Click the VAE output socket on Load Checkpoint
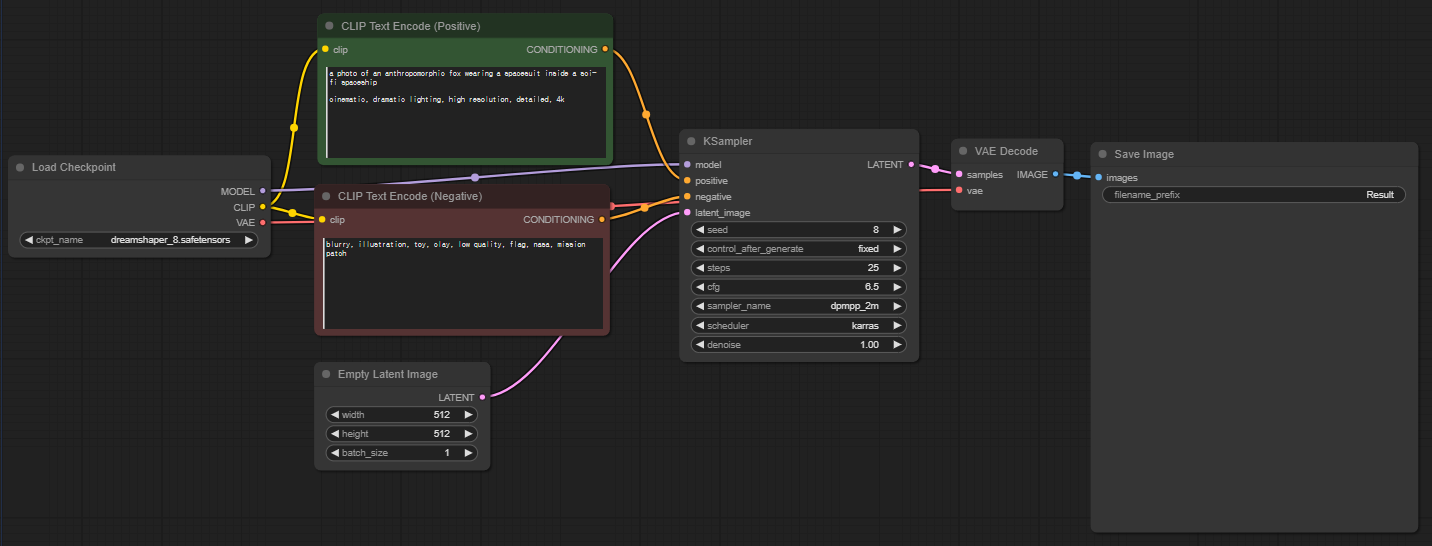The width and height of the screenshot is (1432, 546). pyautogui.click(x=263, y=222)
